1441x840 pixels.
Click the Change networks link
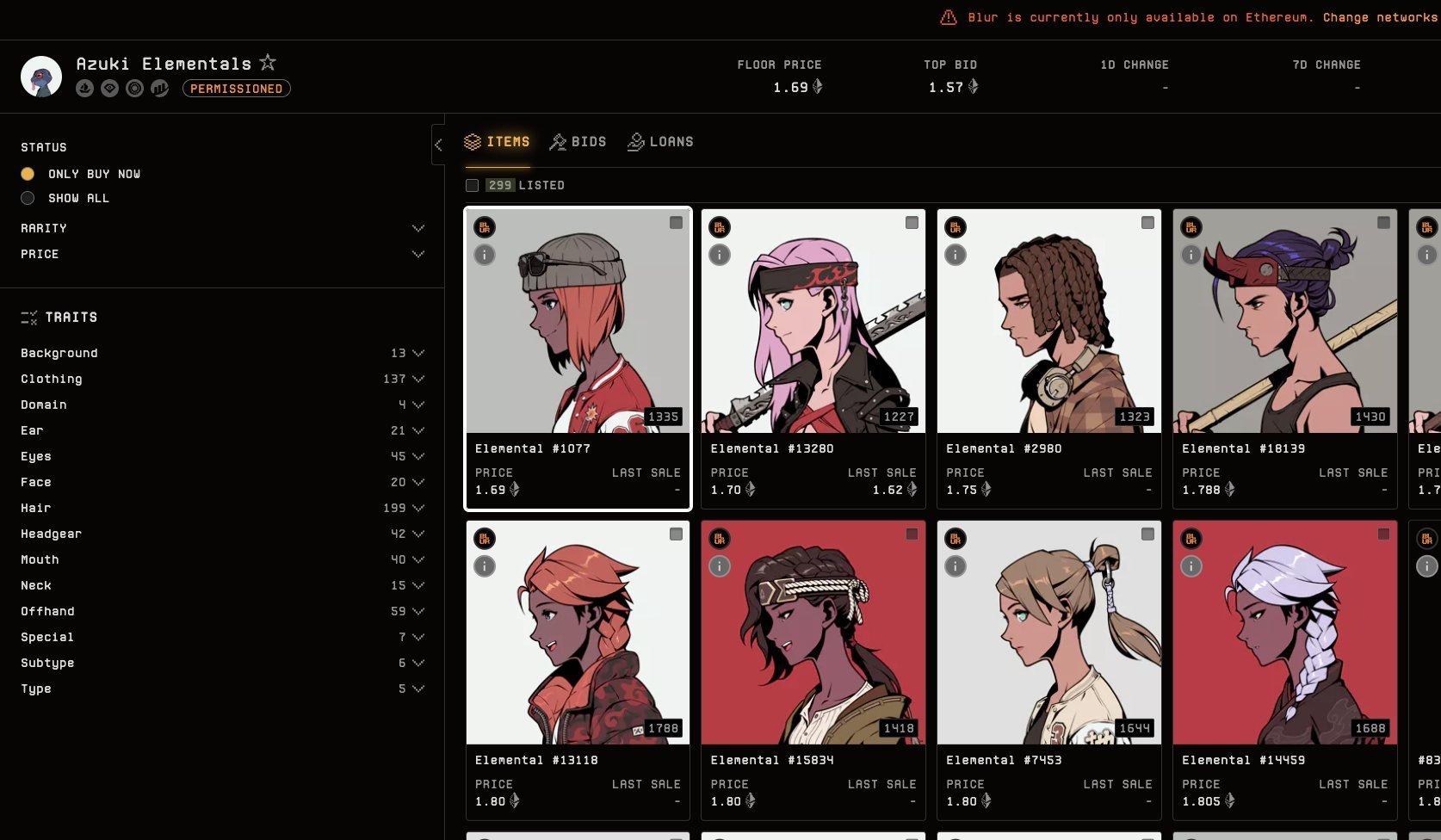pos(1382,17)
